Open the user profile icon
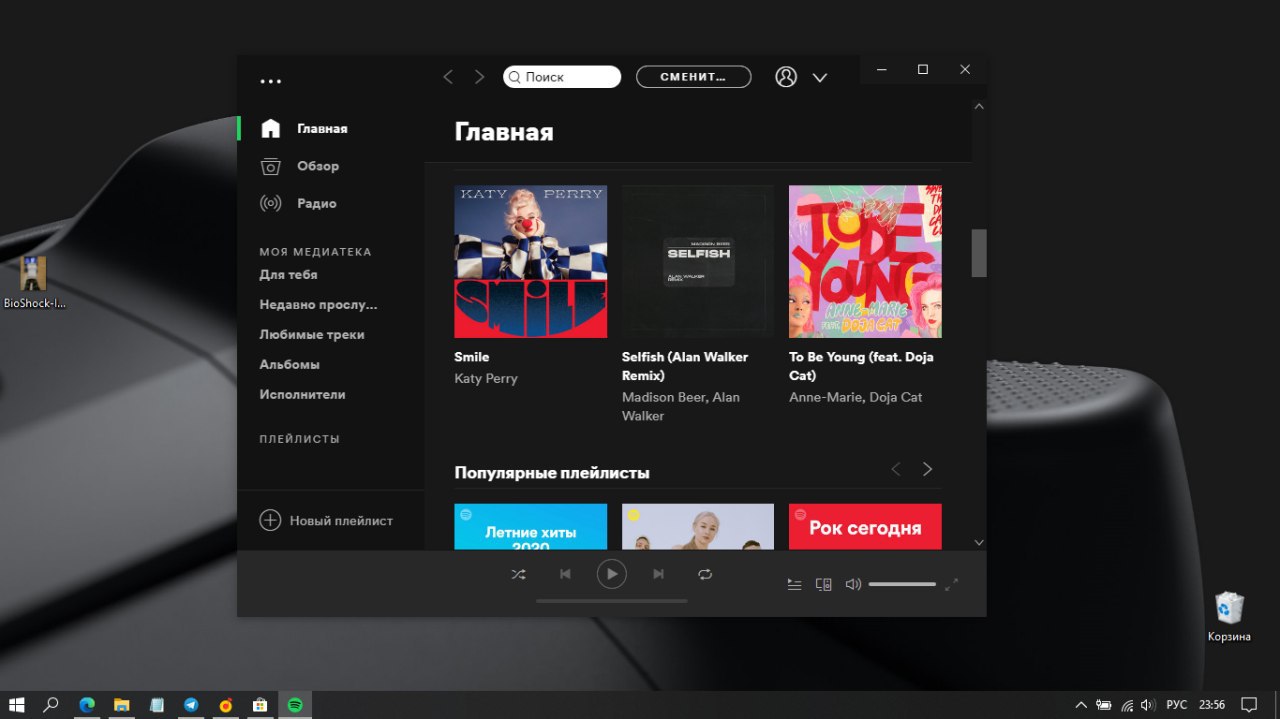Viewport: 1280px width, 719px height. pyautogui.click(x=786, y=77)
